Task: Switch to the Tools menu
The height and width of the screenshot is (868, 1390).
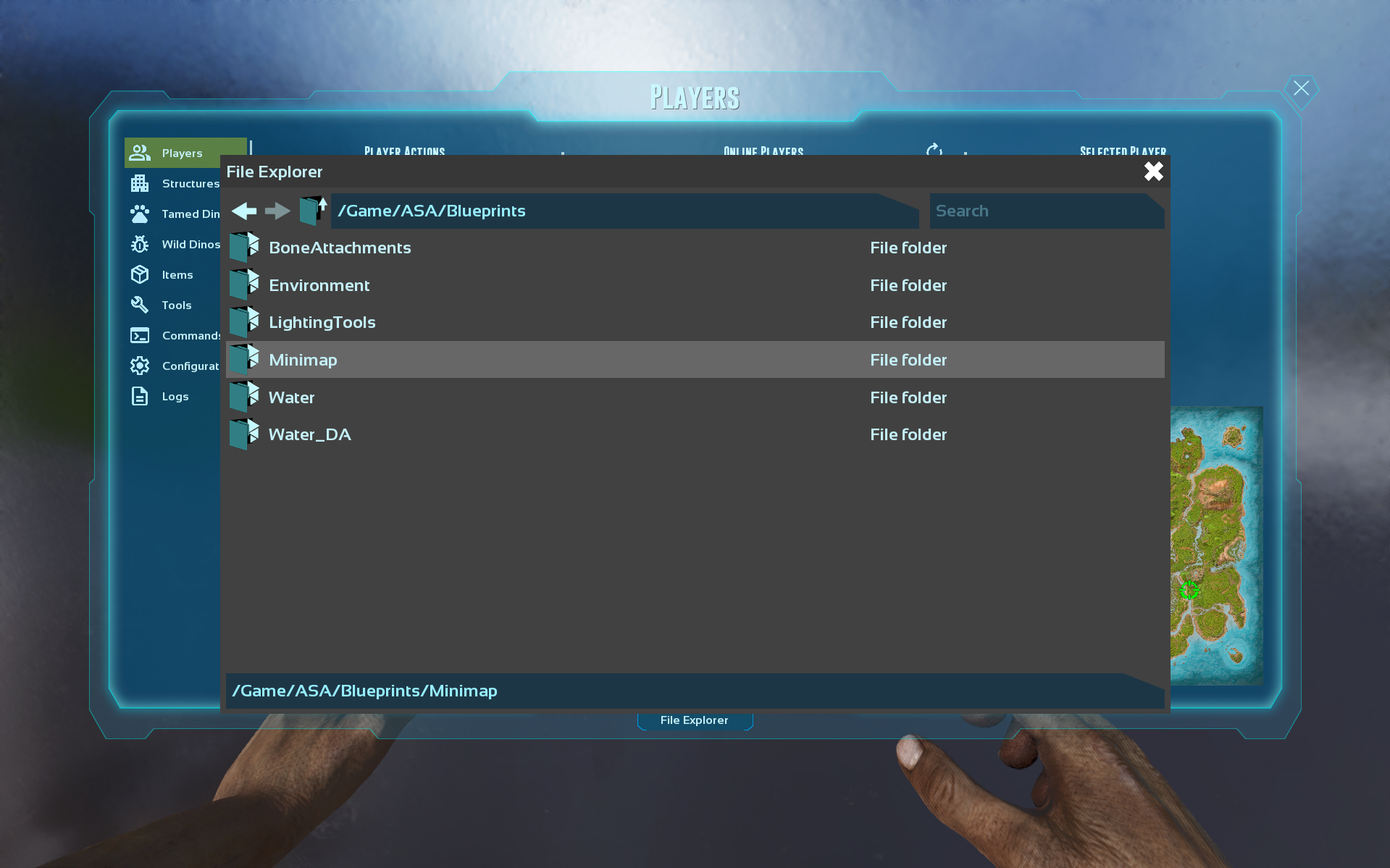Action: pyautogui.click(x=176, y=306)
